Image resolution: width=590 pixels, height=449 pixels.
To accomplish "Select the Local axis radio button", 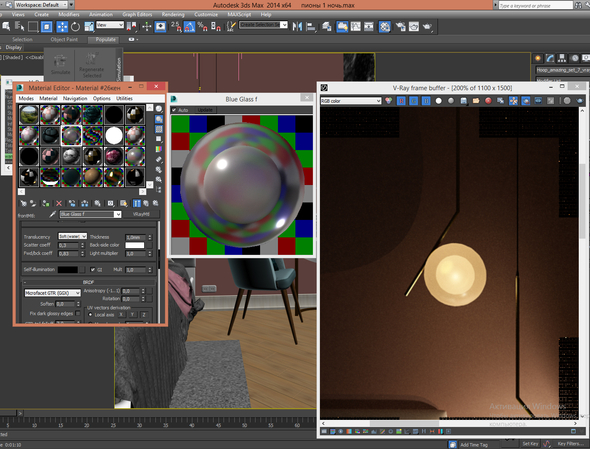I will tap(90, 315).
